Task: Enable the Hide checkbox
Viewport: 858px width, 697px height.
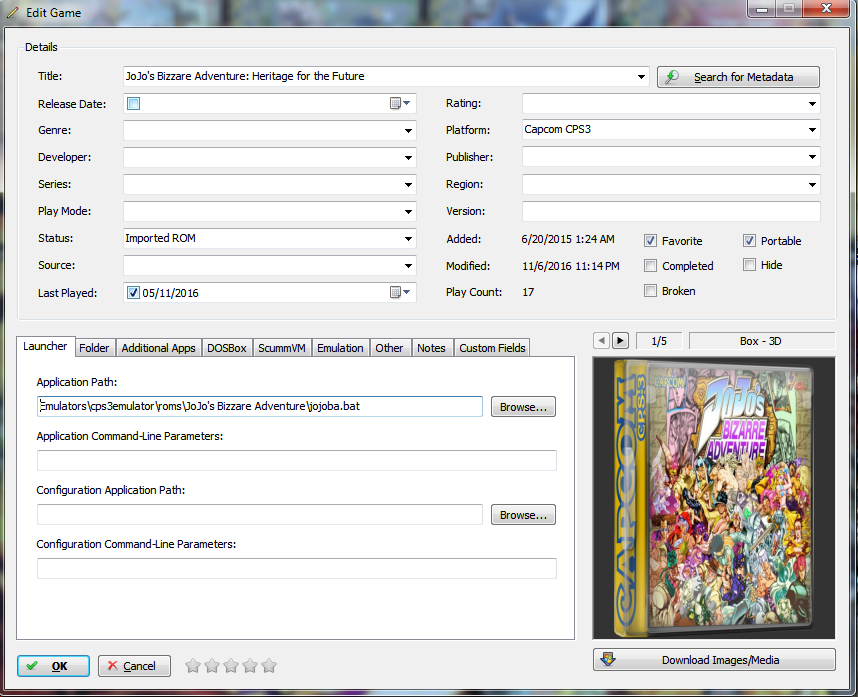Action: click(x=749, y=265)
